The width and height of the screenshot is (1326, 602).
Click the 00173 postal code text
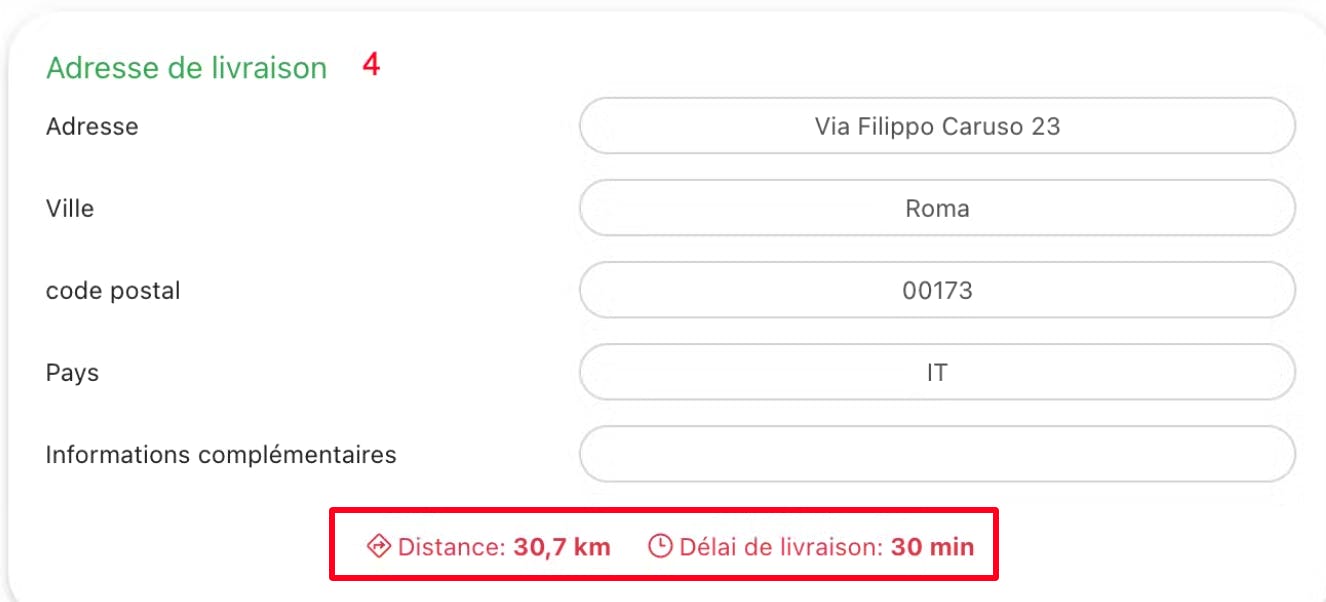937,291
